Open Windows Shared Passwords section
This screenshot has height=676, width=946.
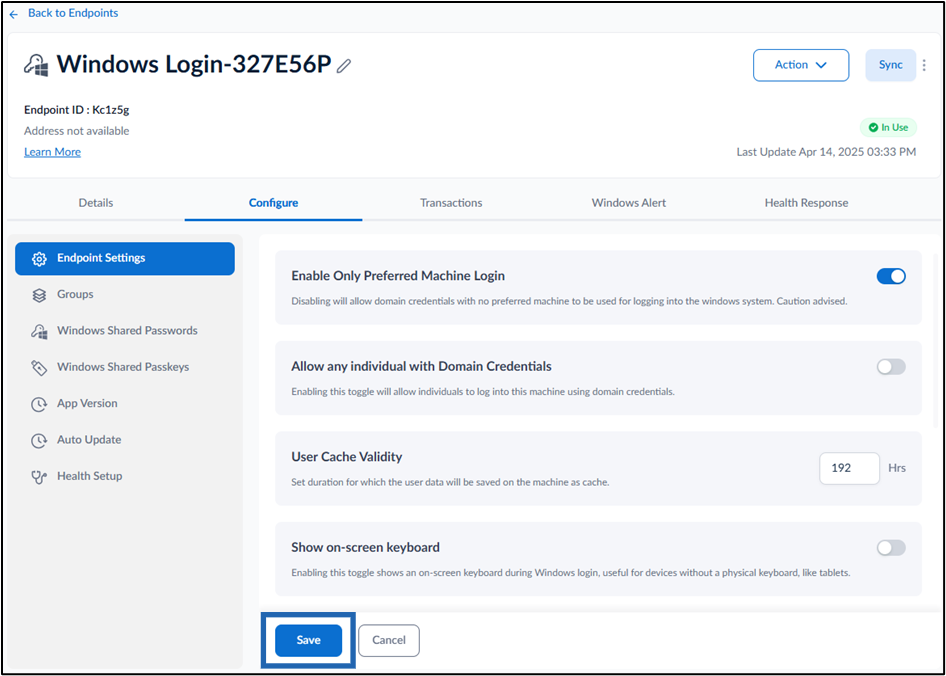pos(125,331)
